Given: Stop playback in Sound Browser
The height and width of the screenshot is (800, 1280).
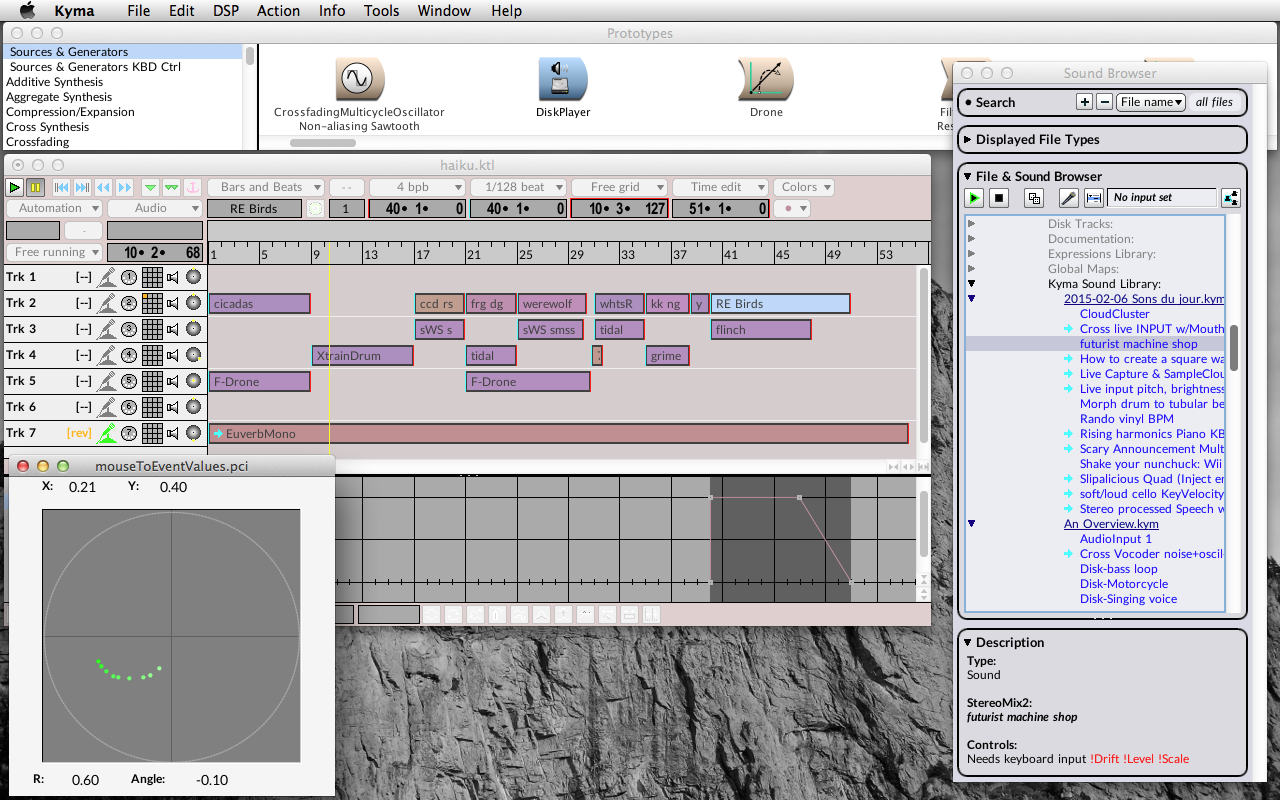Looking at the screenshot, I should click(x=999, y=198).
